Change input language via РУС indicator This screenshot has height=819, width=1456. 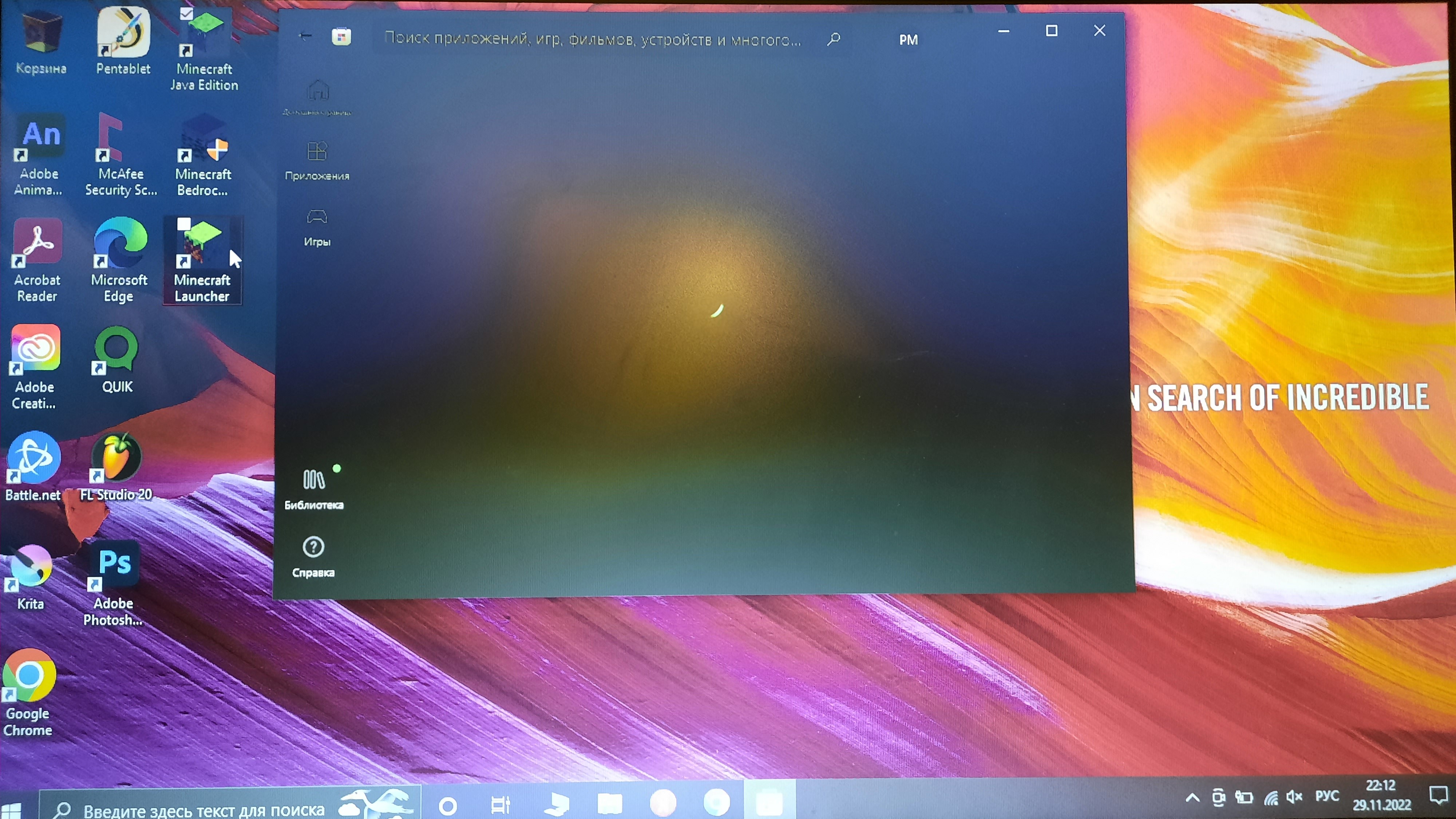[x=1326, y=796]
